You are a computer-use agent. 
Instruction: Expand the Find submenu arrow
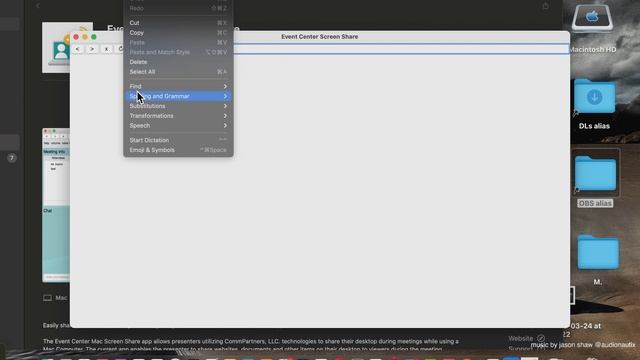225,87
